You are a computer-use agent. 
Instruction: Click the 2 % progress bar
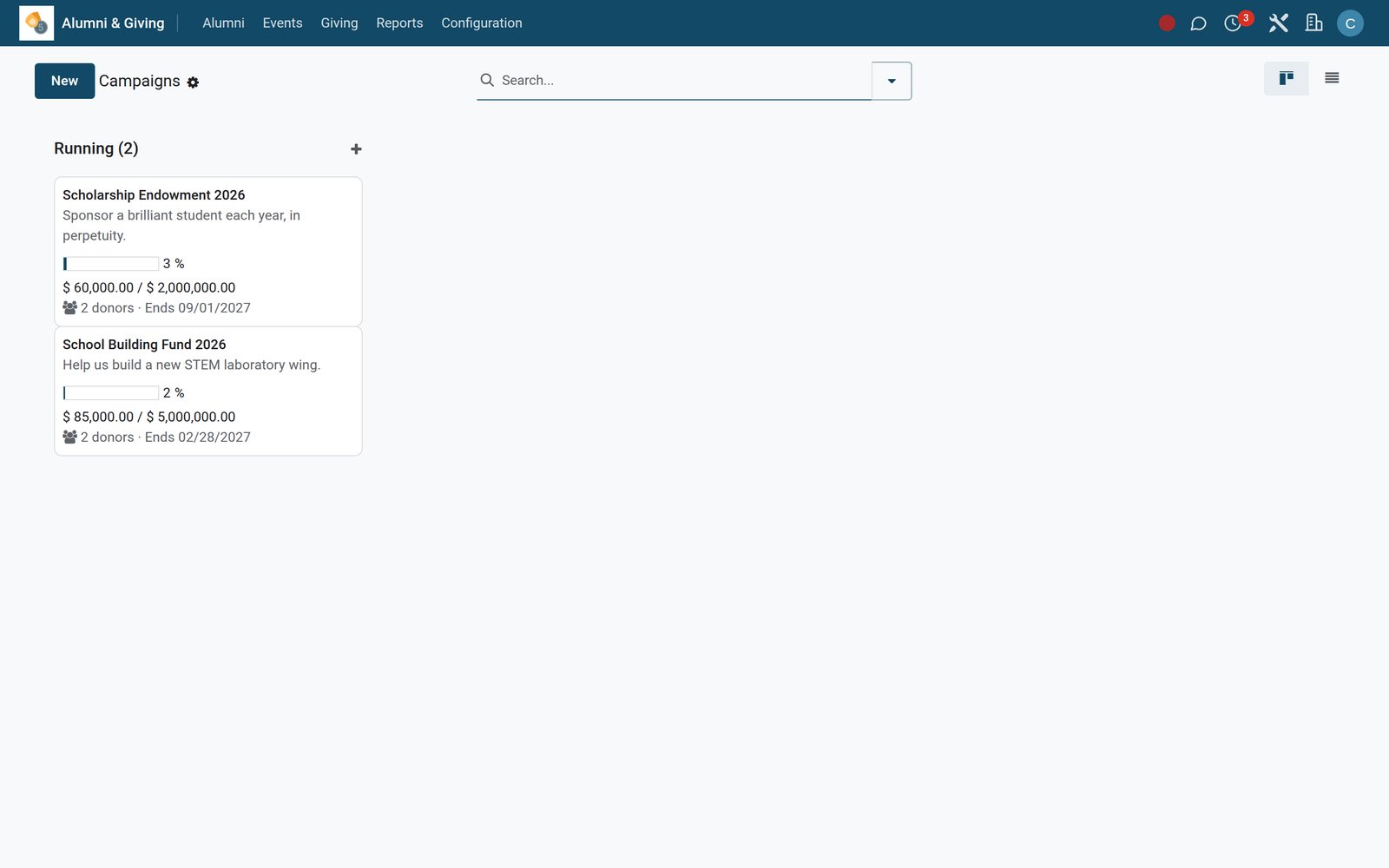111,393
